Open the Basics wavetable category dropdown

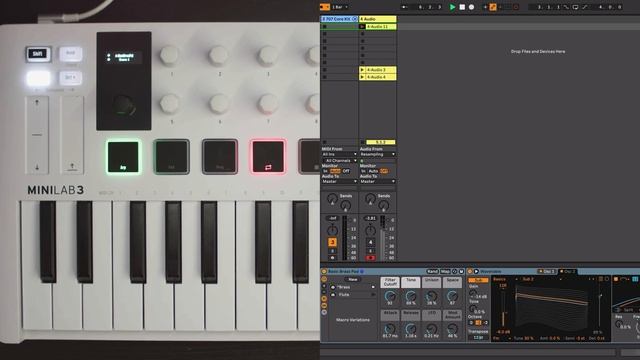coord(506,280)
